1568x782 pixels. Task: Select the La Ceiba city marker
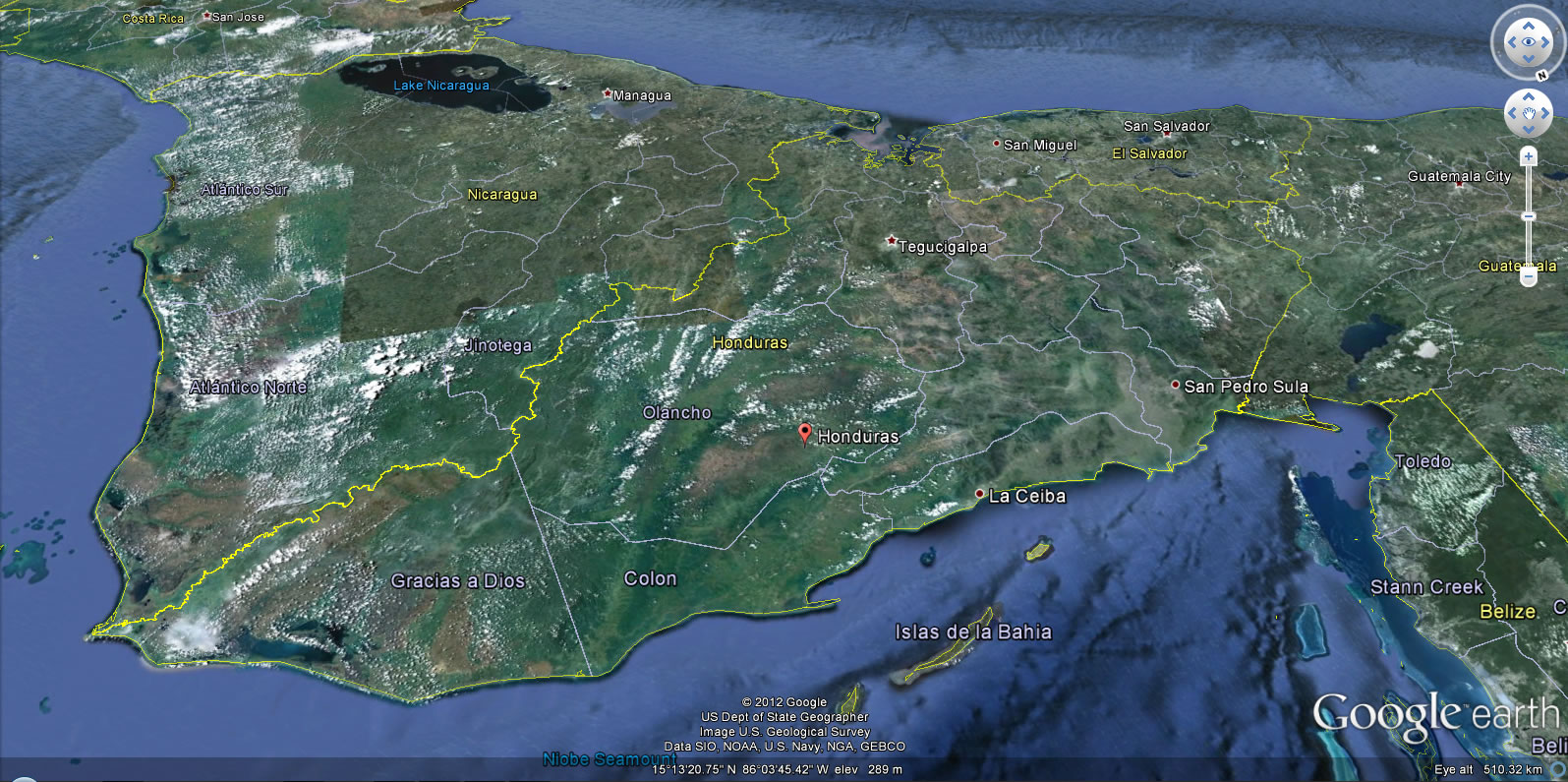979,494
